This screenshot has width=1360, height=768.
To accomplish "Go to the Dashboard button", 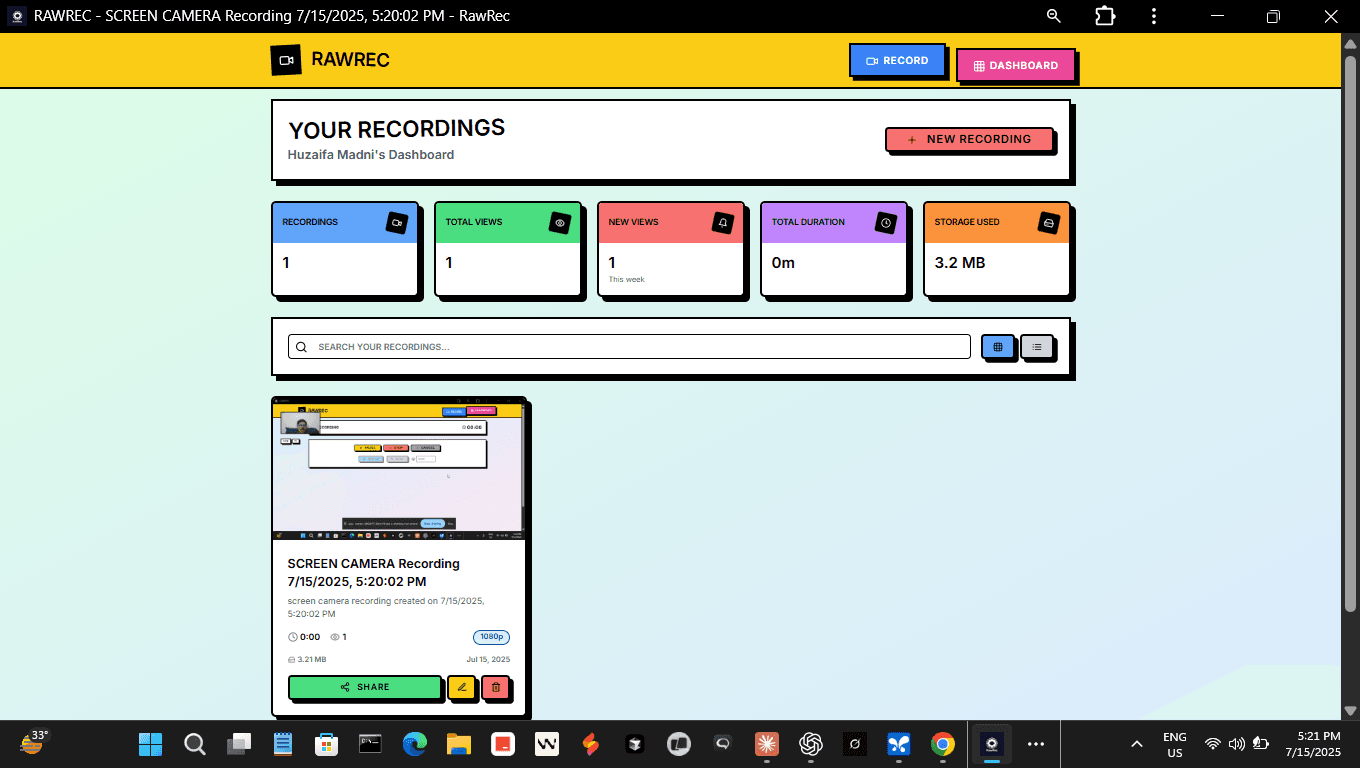I will 1015,65.
